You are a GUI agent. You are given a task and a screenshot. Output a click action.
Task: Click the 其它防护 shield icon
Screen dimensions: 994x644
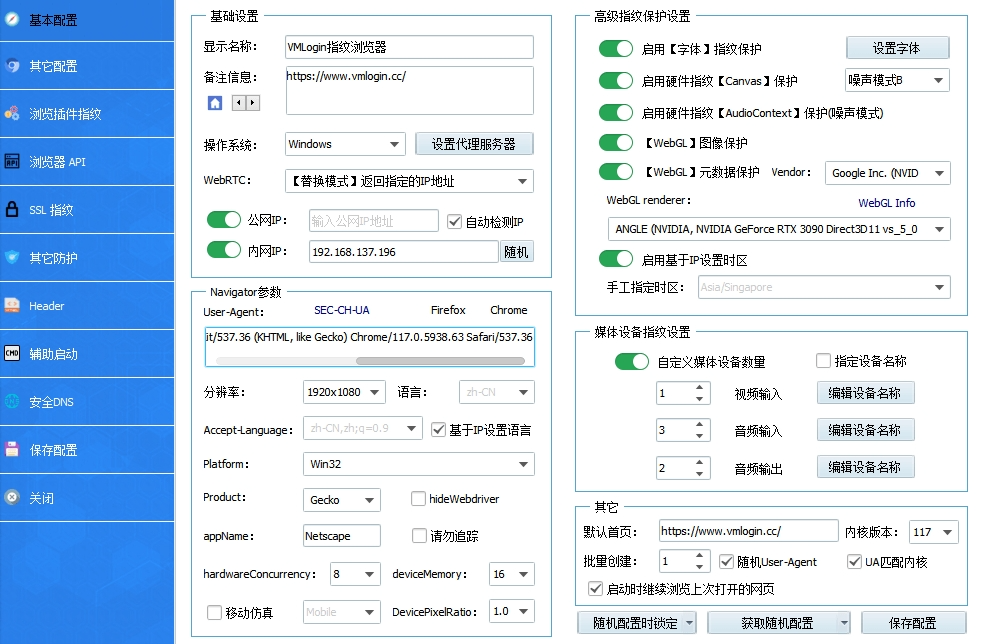(x=55, y=258)
